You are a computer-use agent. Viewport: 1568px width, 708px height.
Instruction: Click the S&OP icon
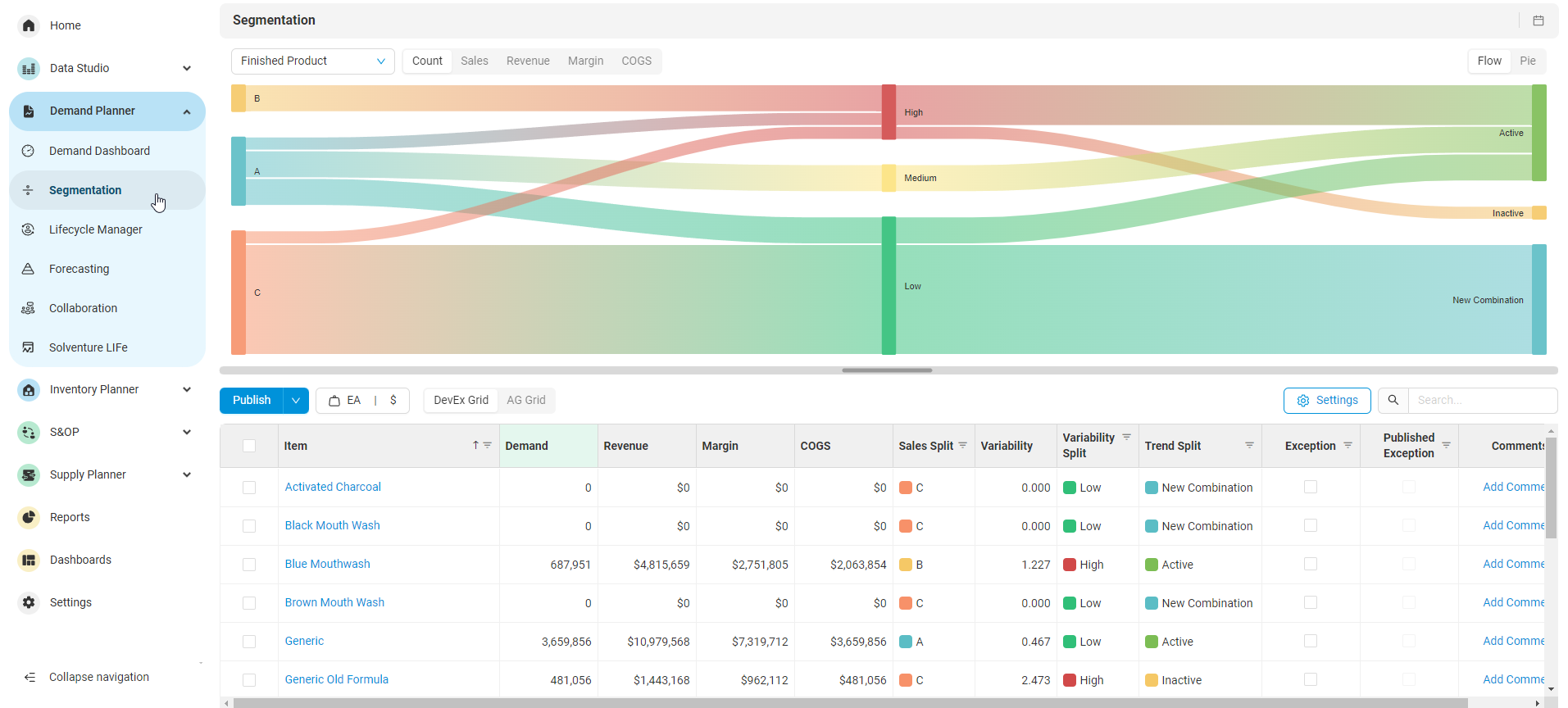29,432
